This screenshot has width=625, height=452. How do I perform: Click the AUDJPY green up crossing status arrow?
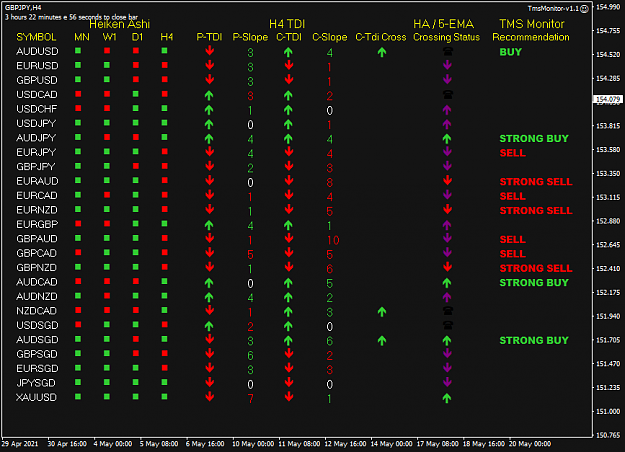coord(447,139)
